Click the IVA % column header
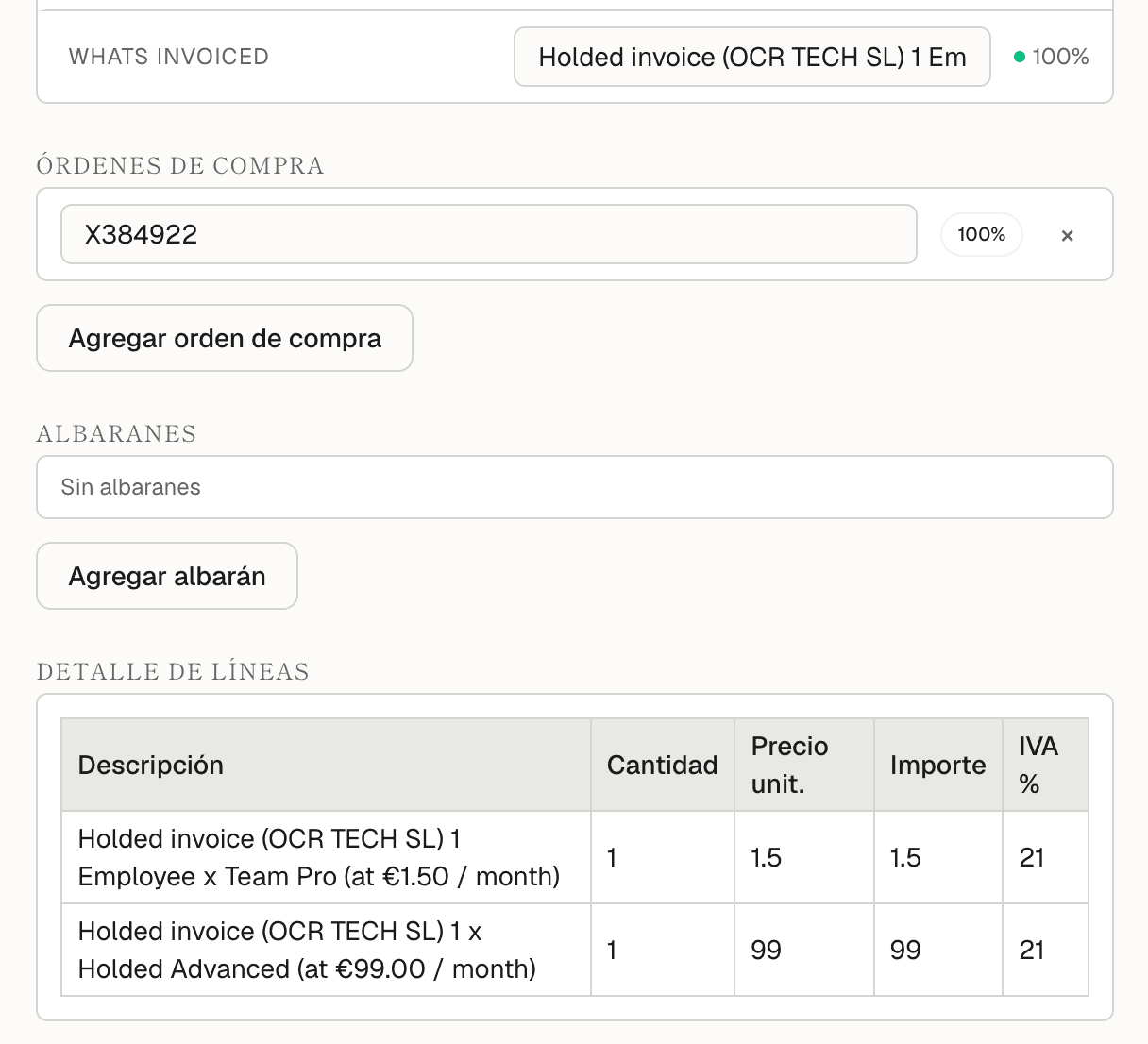Image resolution: width=1148 pixels, height=1044 pixels. pos(1046,765)
